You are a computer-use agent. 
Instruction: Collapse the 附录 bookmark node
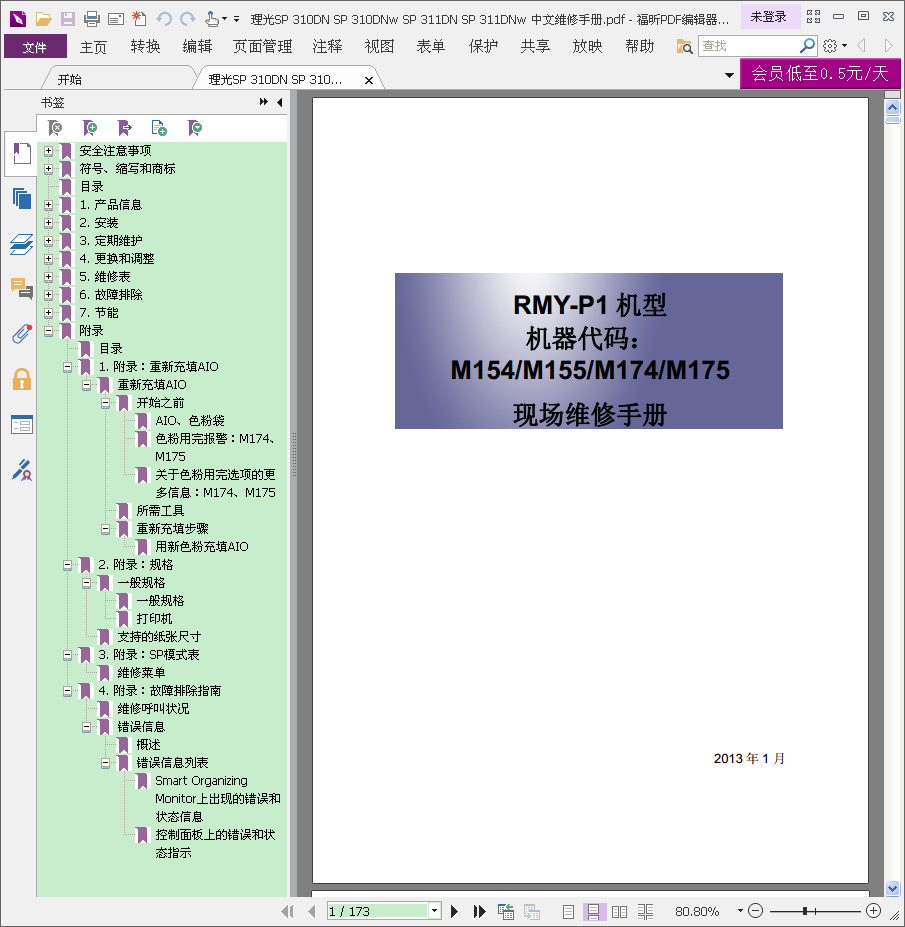(x=48, y=331)
